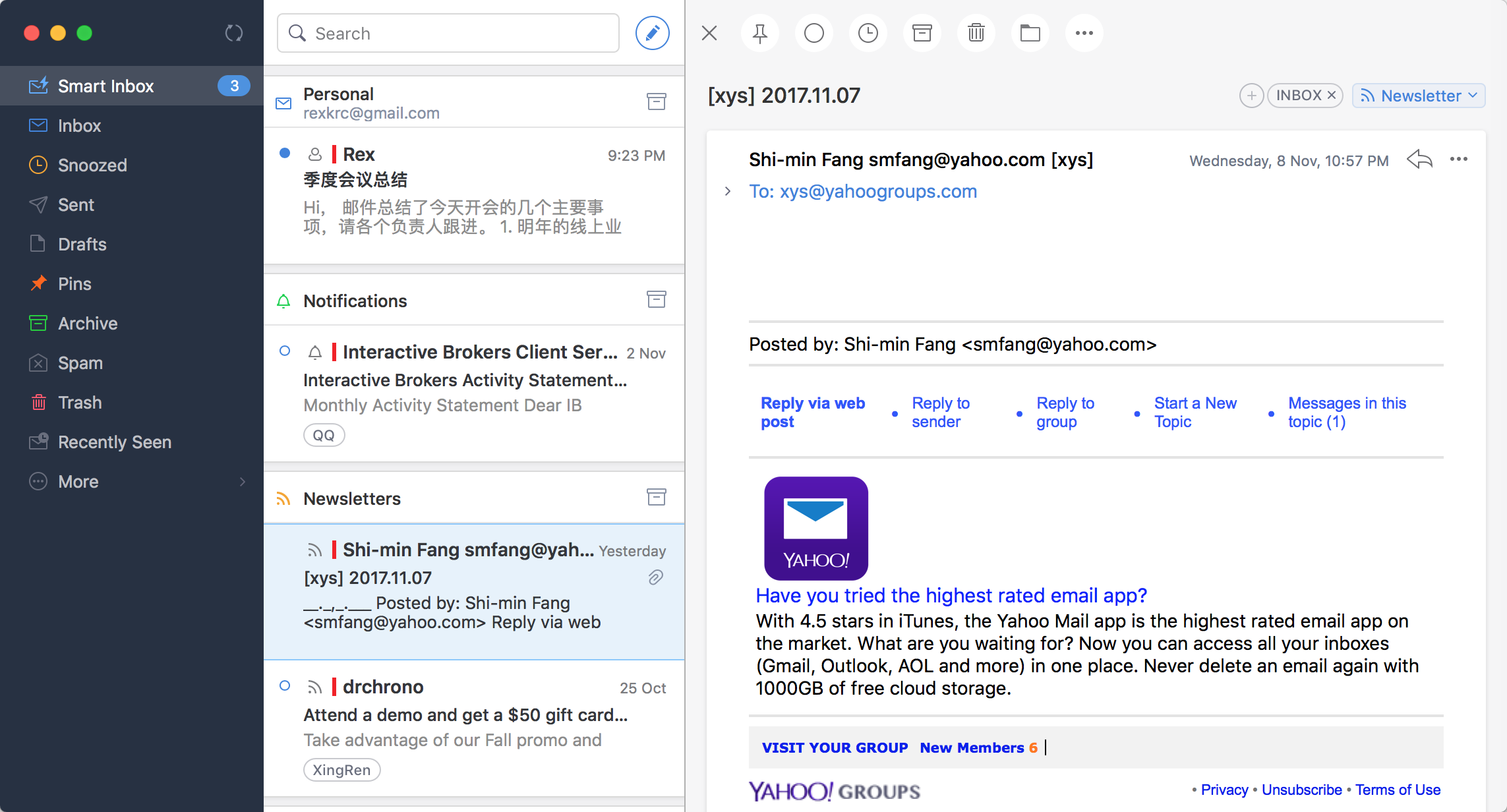Move the email using the folder icon
This screenshot has height=812, width=1507.
(1030, 33)
